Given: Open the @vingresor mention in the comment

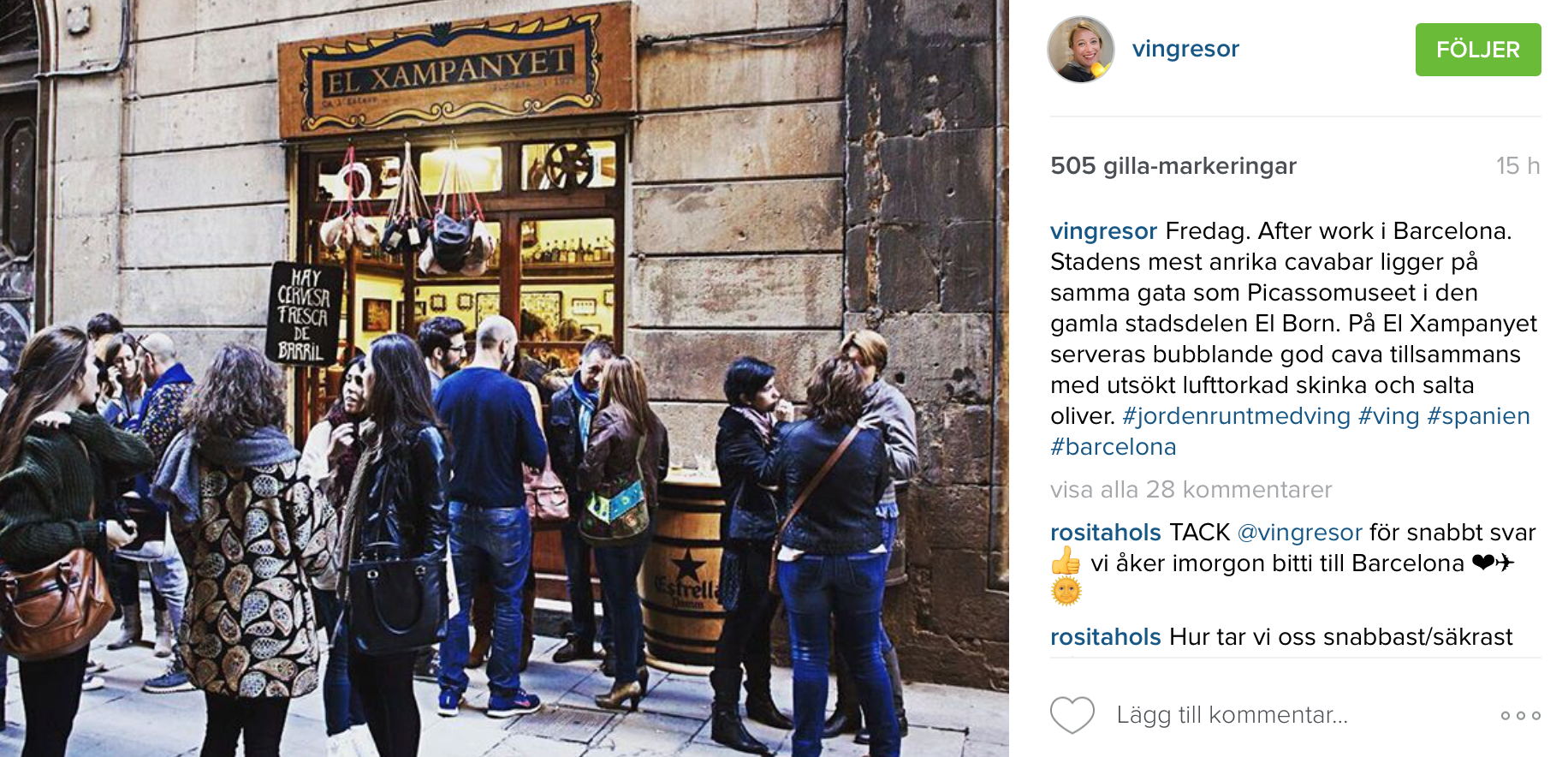Looking at the screenshot, I should click(x=1300, y=533).
